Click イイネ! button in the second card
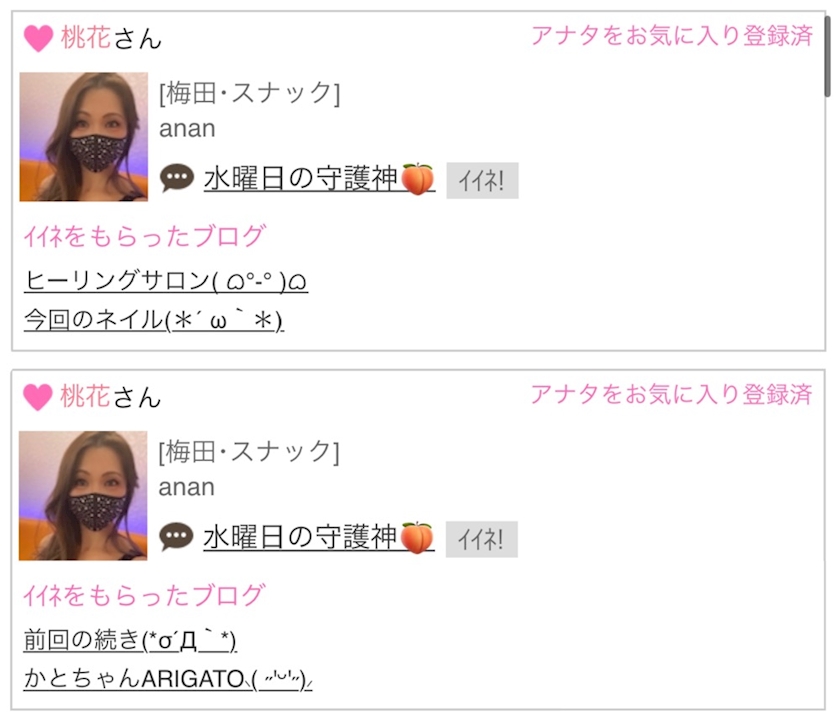840x718 pixels. pyautogui.click(x=482, y=539)
